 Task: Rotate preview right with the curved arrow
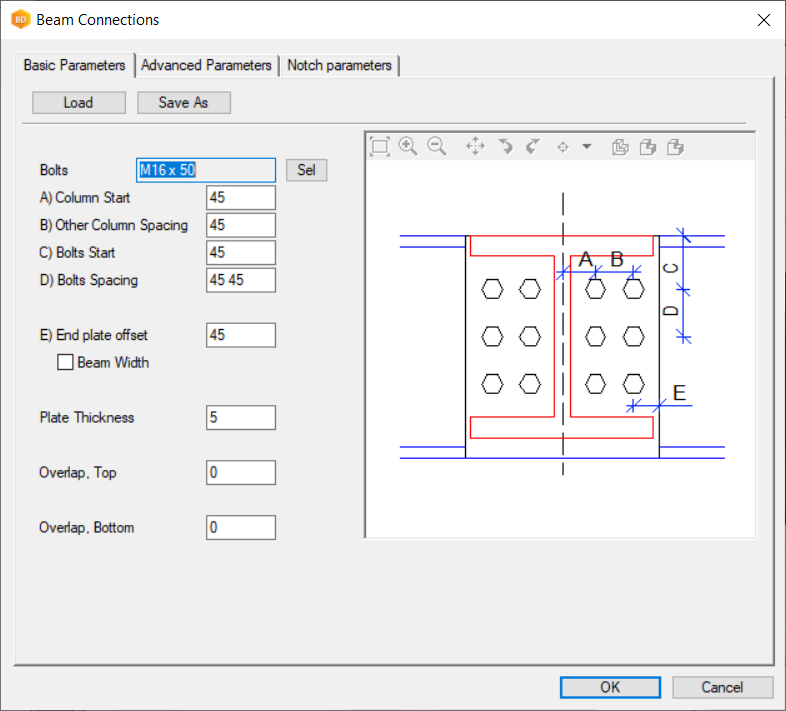533,147
